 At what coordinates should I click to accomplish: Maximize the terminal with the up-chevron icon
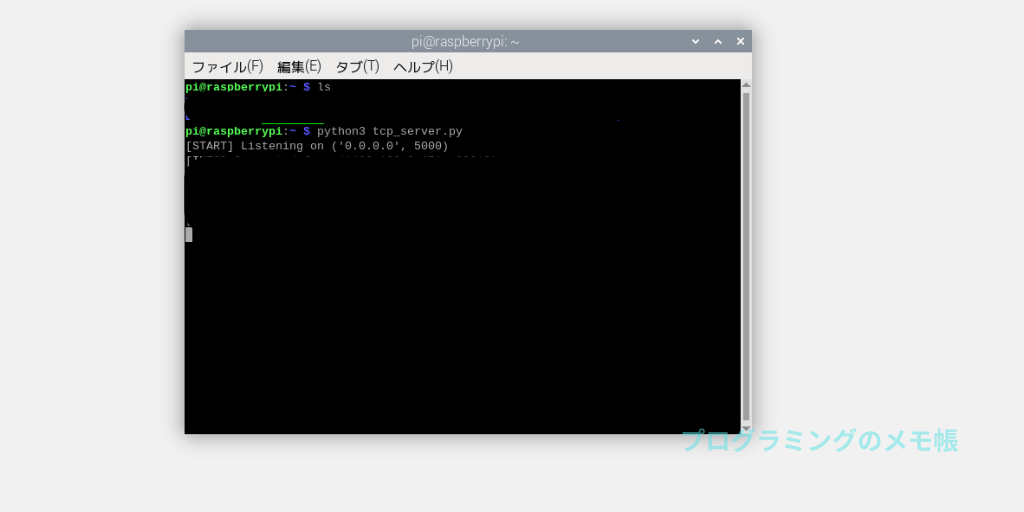(x=718, y=41)
